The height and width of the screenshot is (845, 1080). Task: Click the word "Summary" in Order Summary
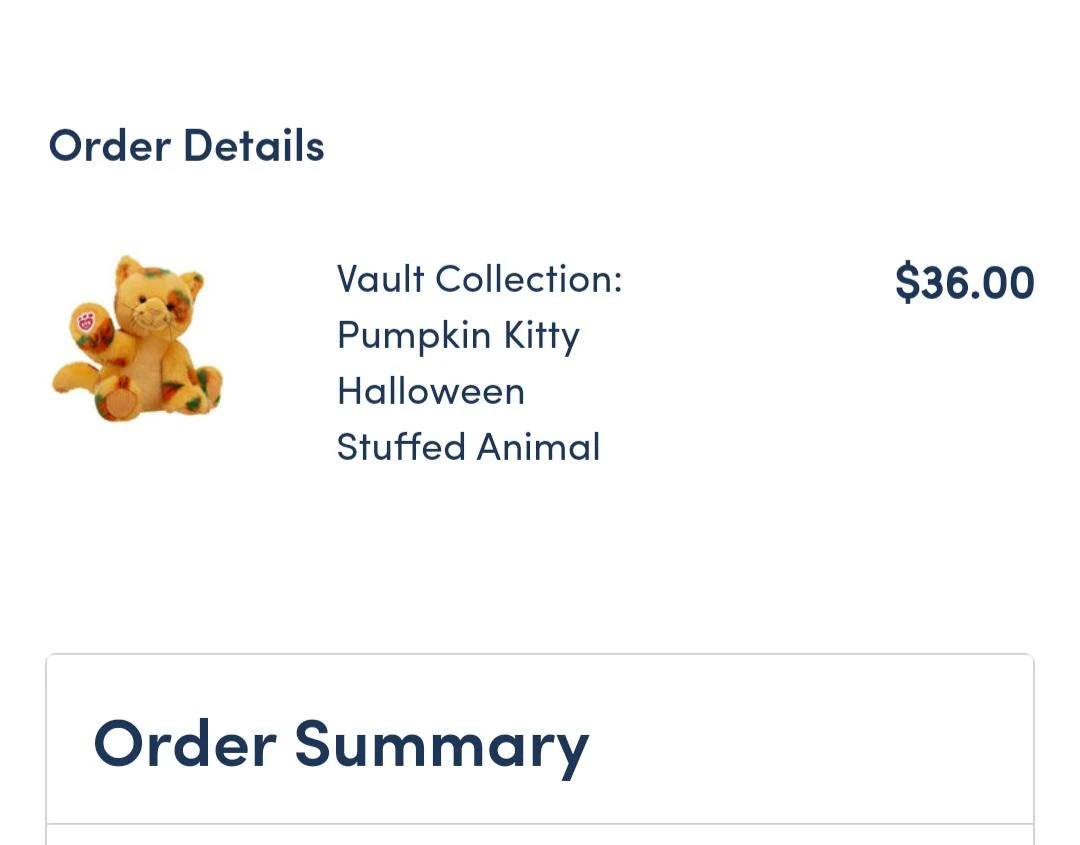(x=441, y=744)
